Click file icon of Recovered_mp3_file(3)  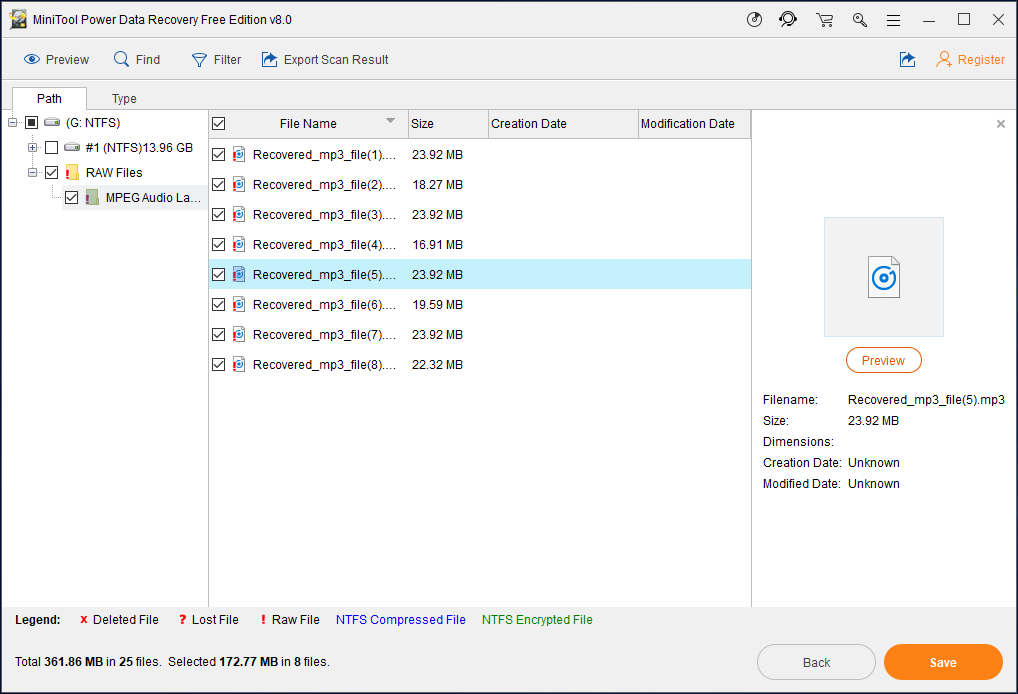(x=239, y=214)
